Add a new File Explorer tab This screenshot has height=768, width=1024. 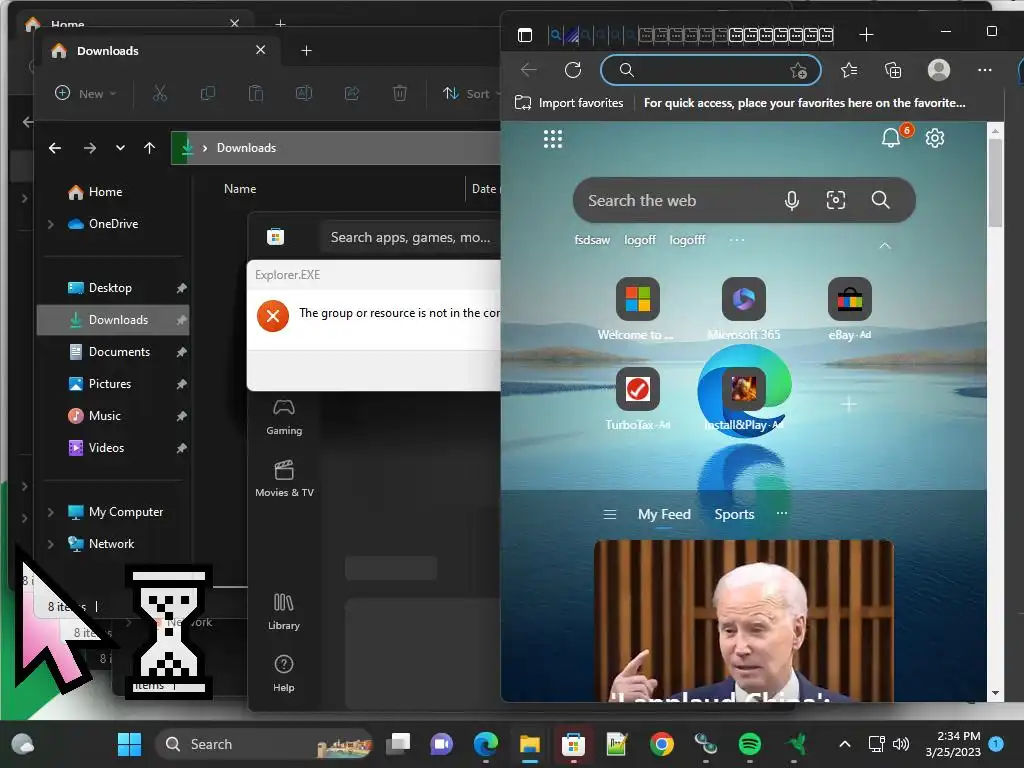click(306, 50)
